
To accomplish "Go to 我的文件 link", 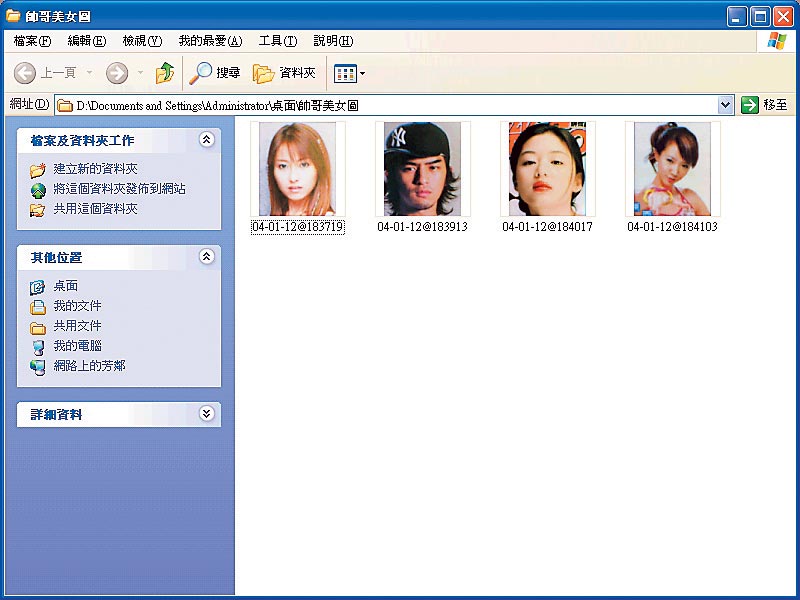I will [78, 306].
